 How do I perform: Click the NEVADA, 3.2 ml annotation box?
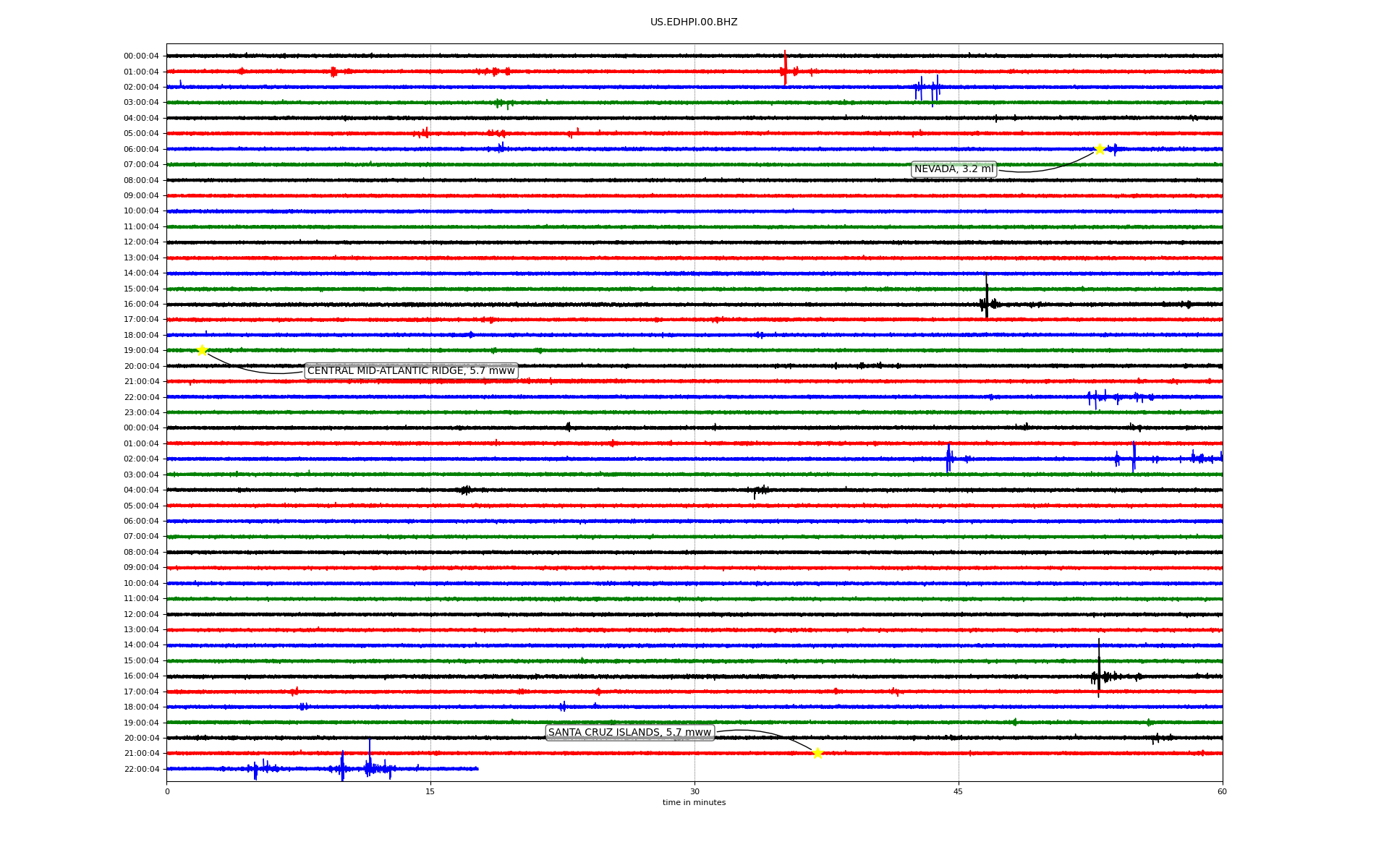coord(953,169)
